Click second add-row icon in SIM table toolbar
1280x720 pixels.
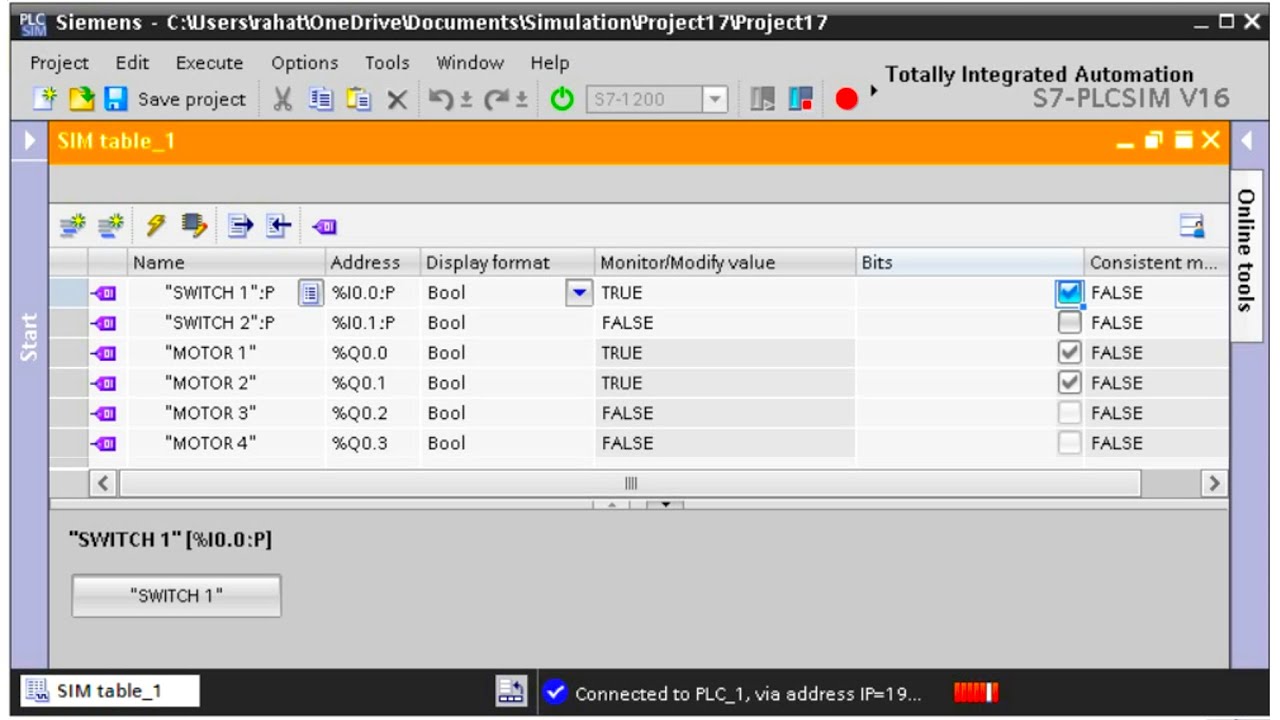[x=111, y=227]
